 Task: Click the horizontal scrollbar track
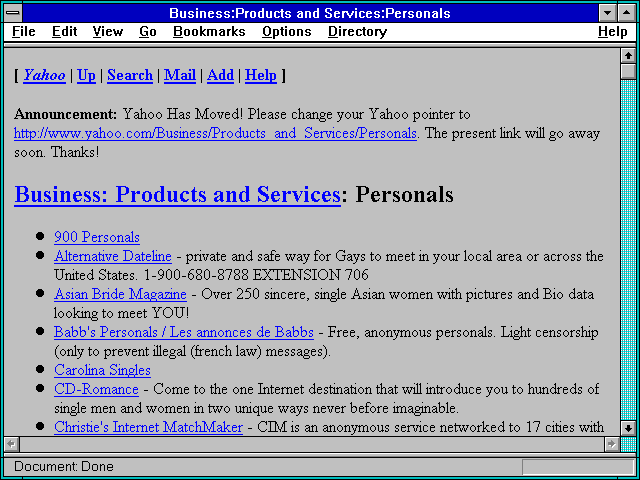point(312,444)
